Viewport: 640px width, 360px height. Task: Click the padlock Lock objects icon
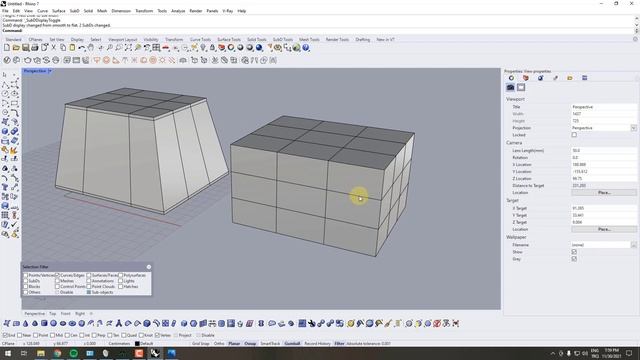coord(212,48)
